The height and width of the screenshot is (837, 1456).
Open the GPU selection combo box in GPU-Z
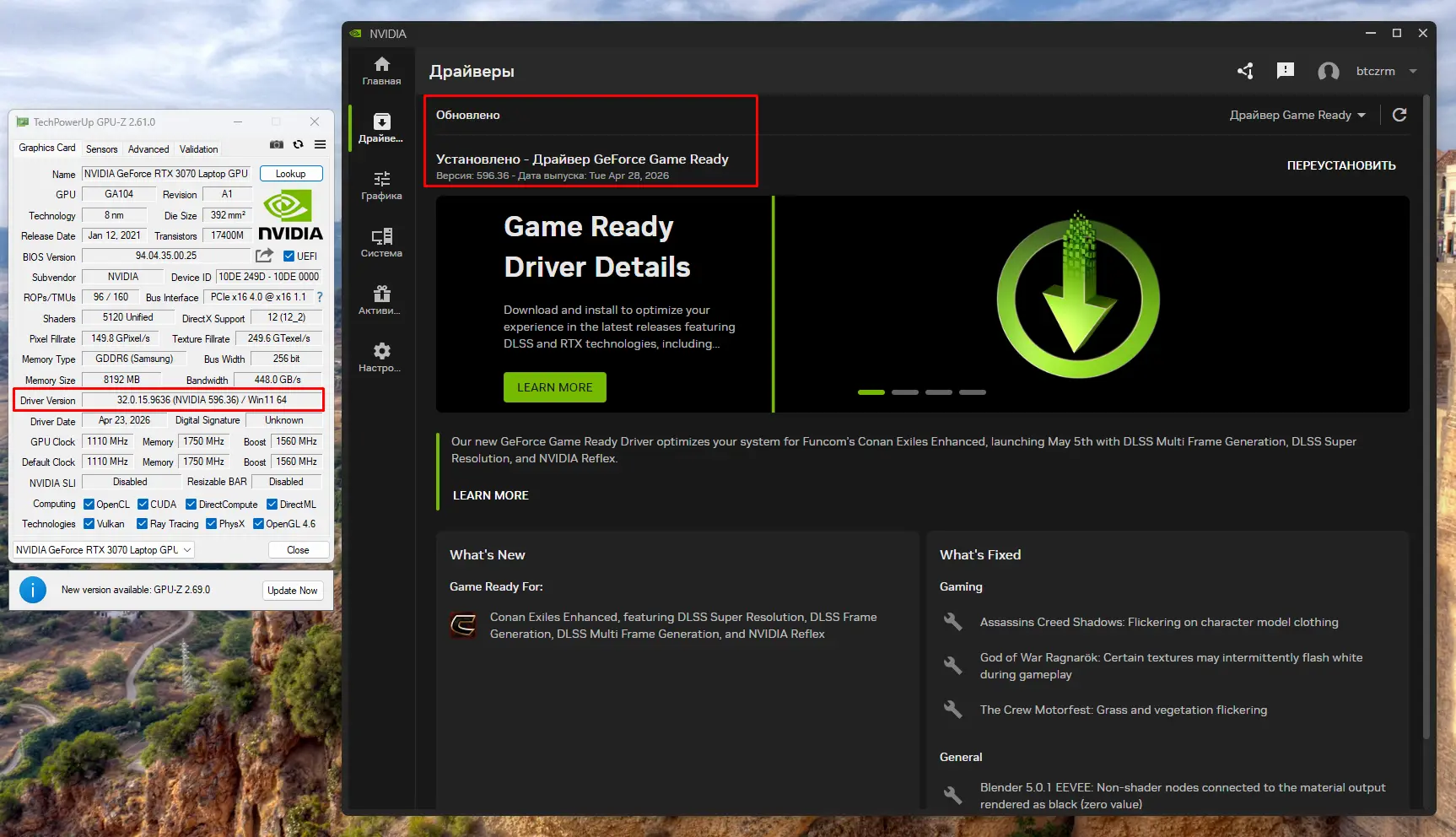click(x=104, y=550)
